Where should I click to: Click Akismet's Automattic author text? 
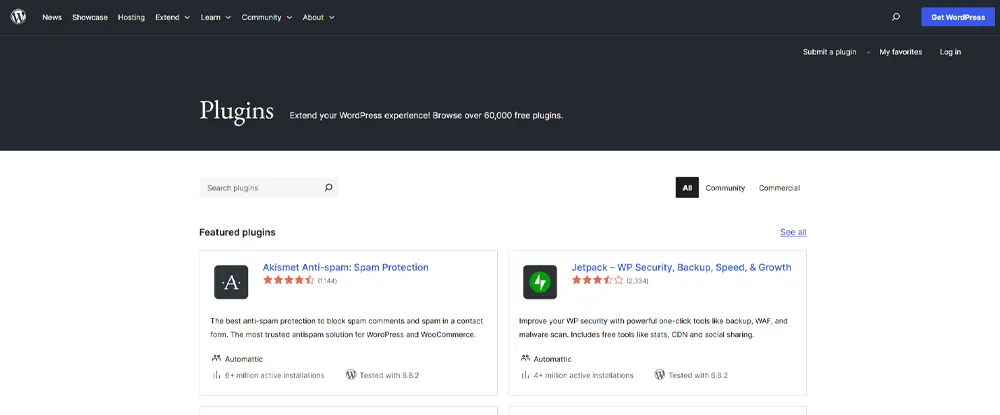click(x=244, y=359)
